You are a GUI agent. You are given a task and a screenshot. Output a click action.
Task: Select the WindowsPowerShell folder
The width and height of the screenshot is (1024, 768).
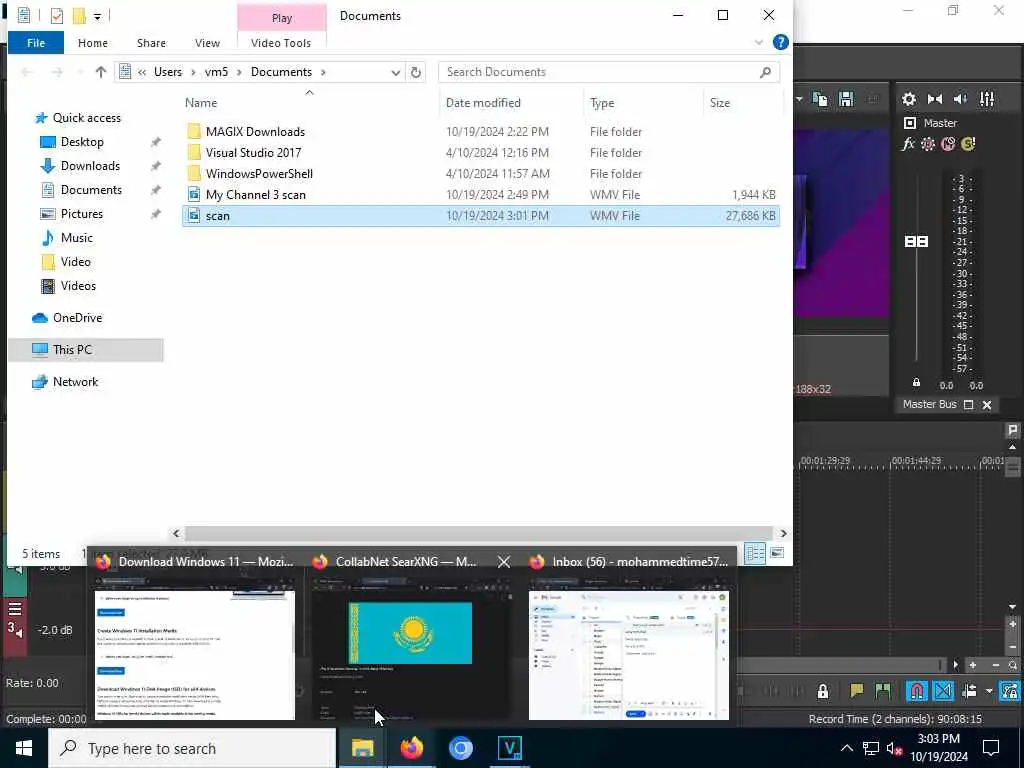(x=480, y=174)
